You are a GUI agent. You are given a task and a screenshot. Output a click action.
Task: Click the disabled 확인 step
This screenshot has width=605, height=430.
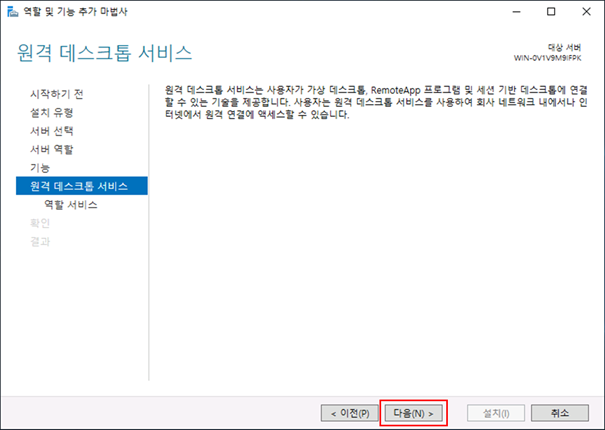[40, 223]
